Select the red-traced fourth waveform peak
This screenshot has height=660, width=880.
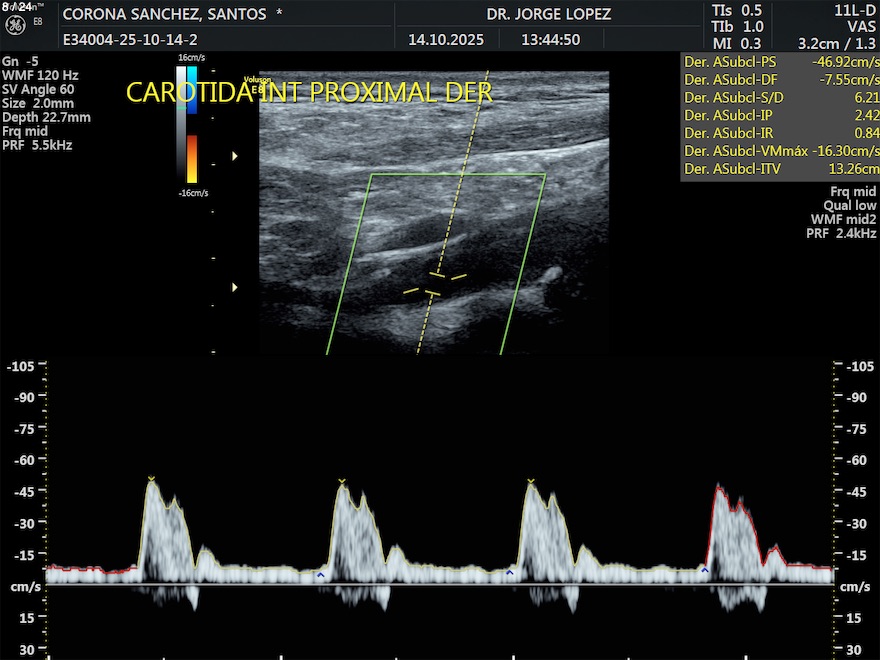click(x=720, y=489)
